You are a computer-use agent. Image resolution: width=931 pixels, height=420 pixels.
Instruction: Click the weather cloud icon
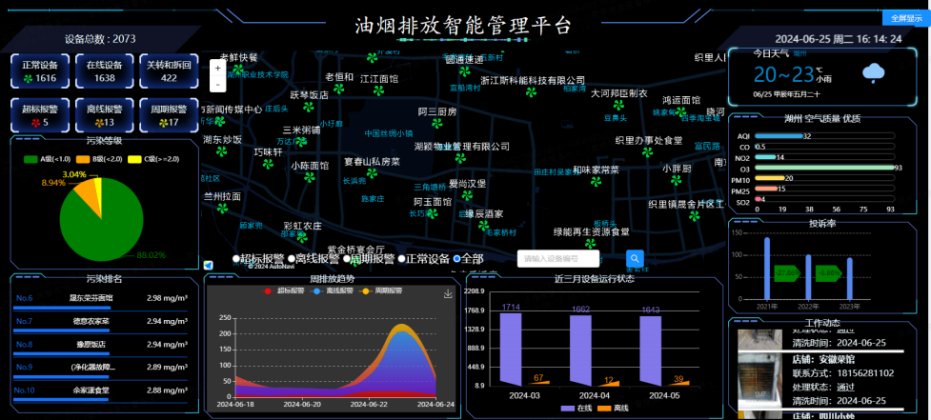coord(874,72)
